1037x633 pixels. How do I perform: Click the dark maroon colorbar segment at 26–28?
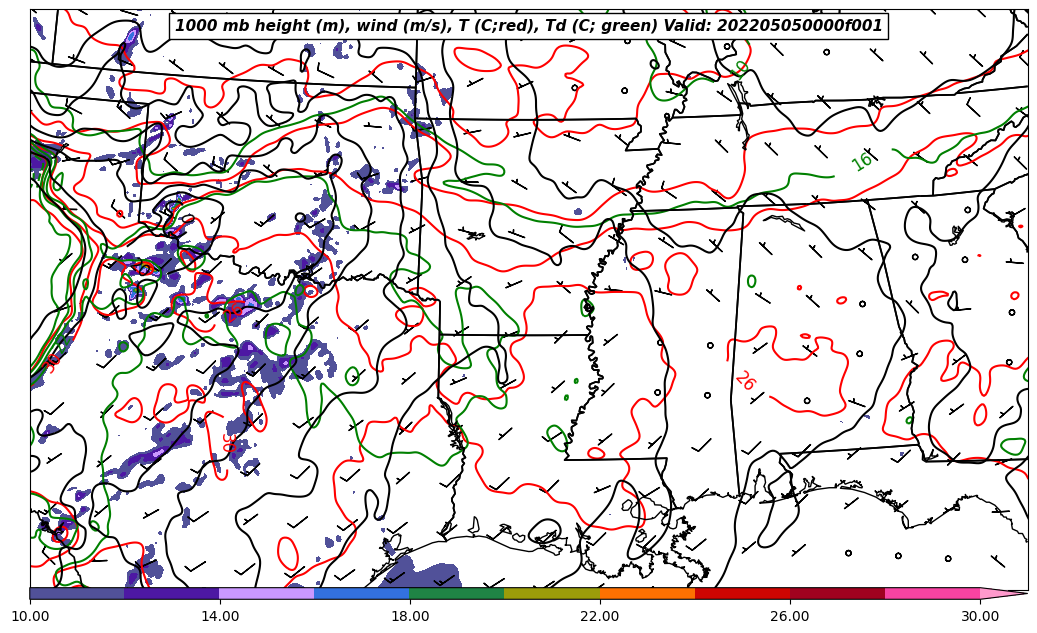click(x=837, y=593)
